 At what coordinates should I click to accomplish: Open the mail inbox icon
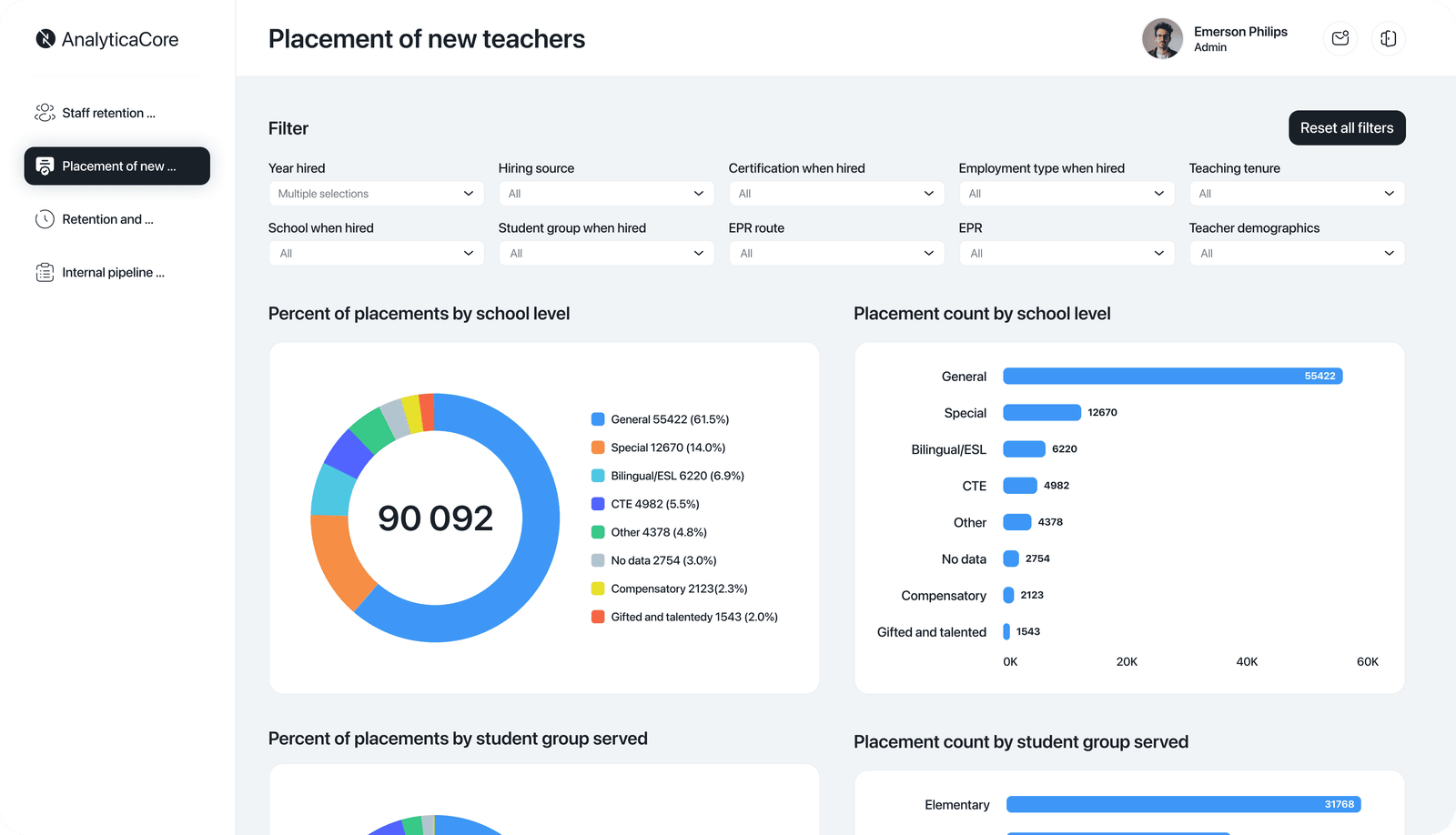[1340, 38]
